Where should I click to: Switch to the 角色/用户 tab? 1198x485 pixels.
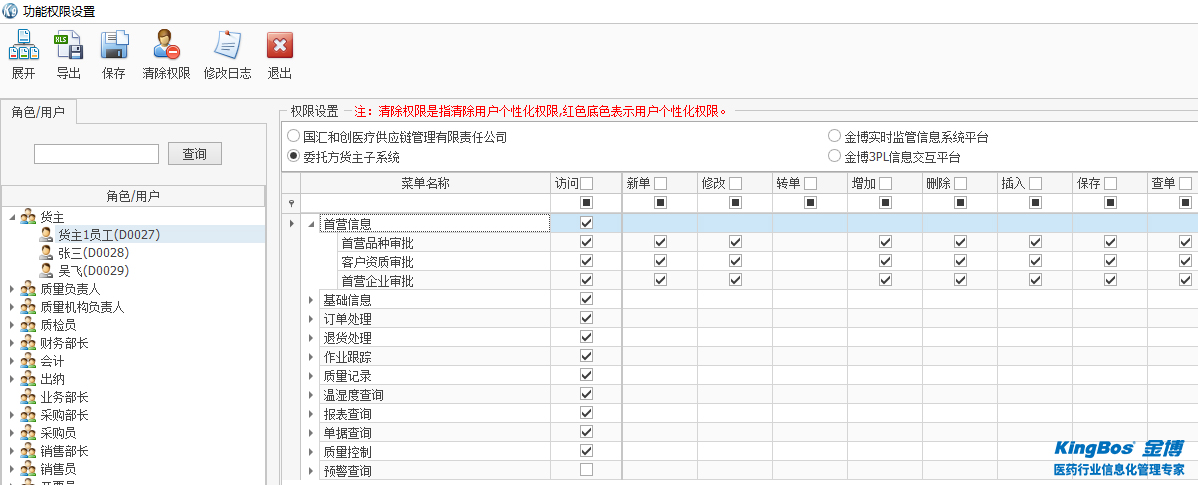[38, 112]
